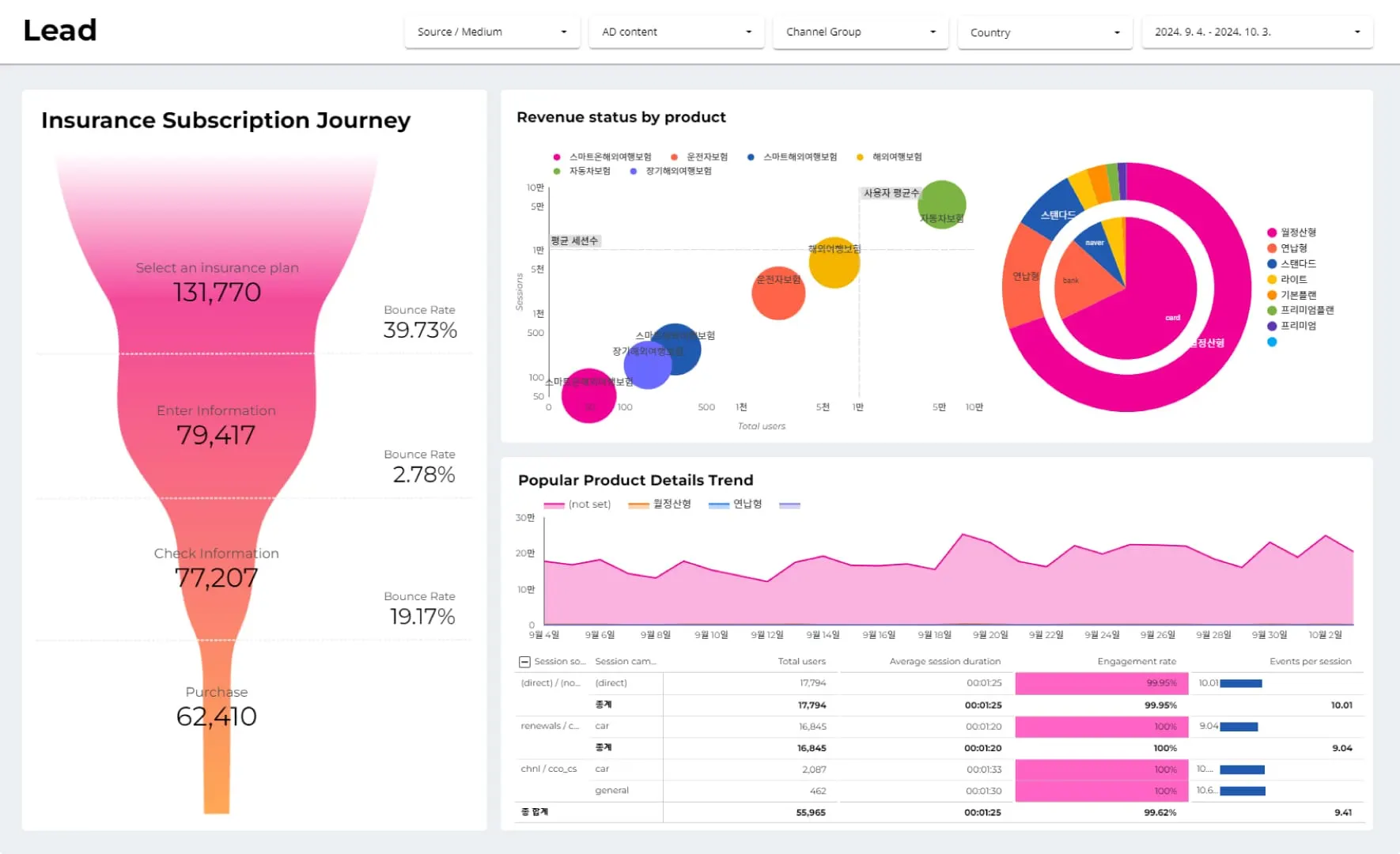Toggle the (not set) trend legend entry
Viewport: 1400px width, 854px height.
tap(577, 504)
